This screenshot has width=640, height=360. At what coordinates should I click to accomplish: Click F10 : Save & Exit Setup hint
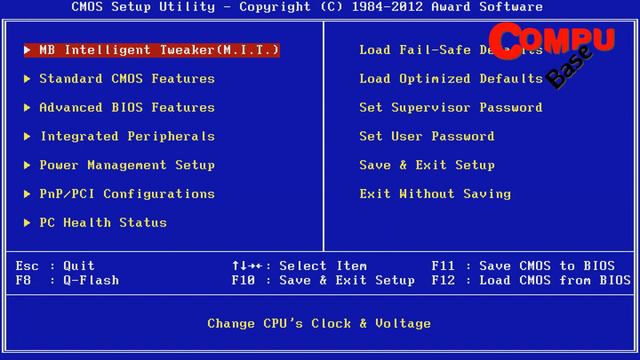(323, 280)
